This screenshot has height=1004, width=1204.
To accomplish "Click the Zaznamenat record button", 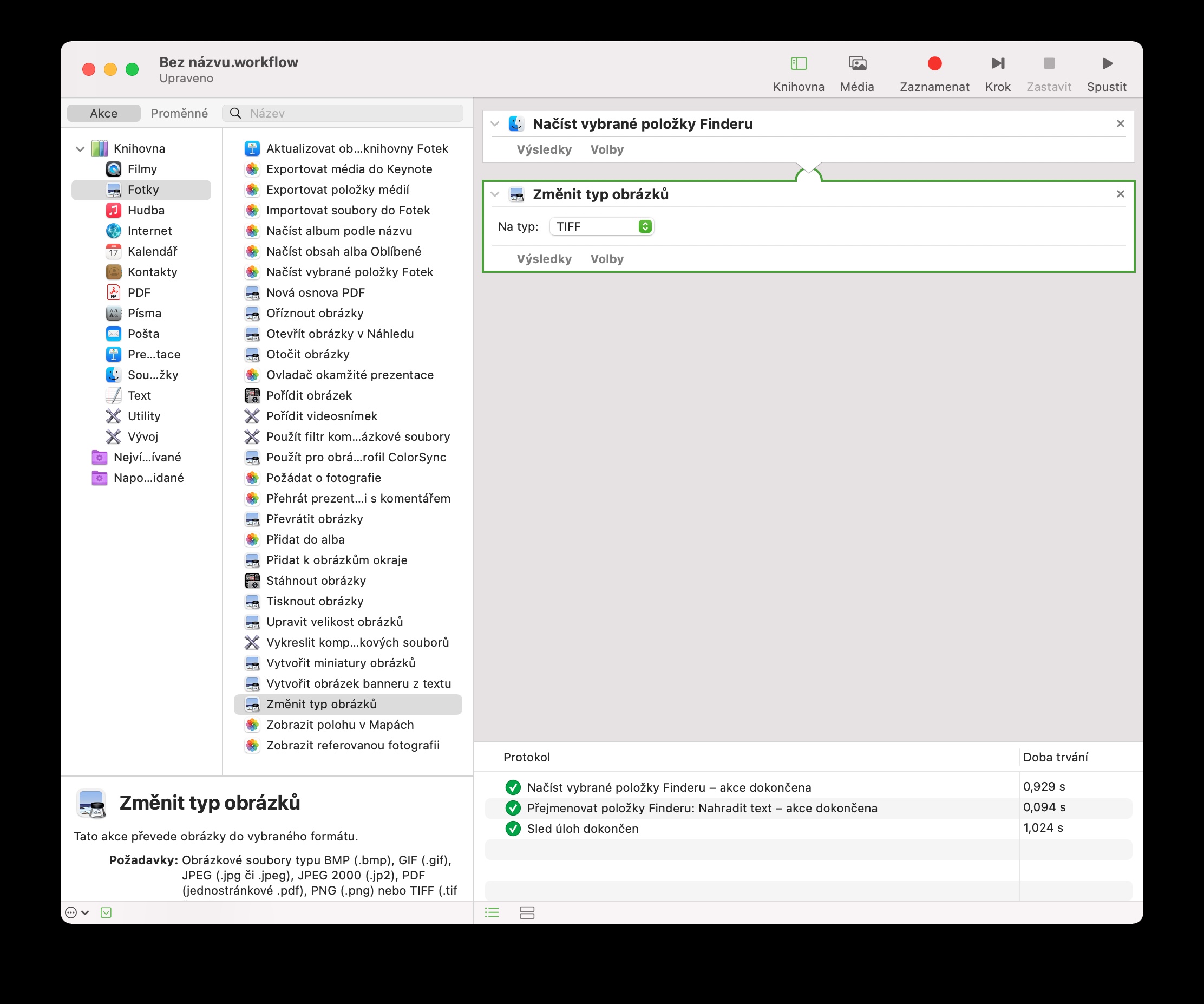I will [934, 64].
